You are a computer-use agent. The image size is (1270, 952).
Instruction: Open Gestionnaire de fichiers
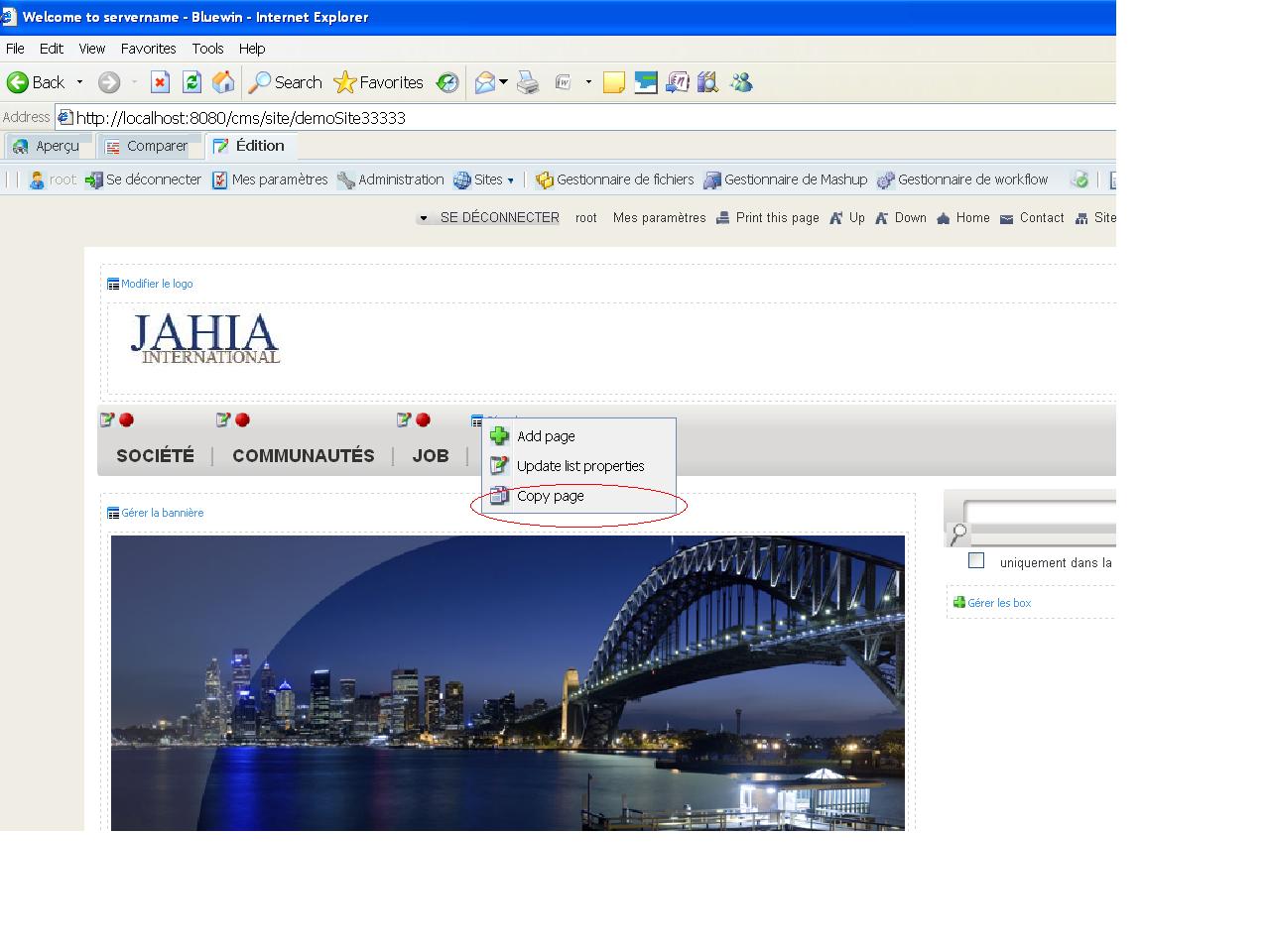(615, 179)
